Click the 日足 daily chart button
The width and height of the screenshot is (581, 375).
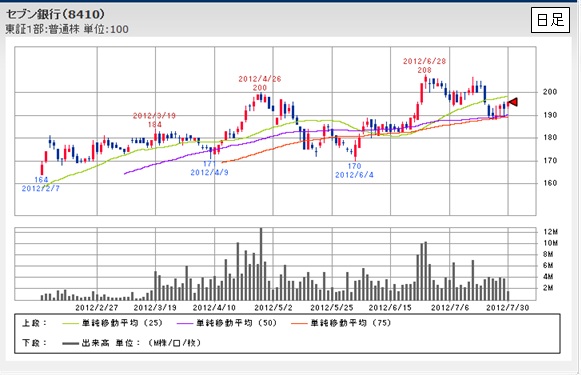point(550,20)
